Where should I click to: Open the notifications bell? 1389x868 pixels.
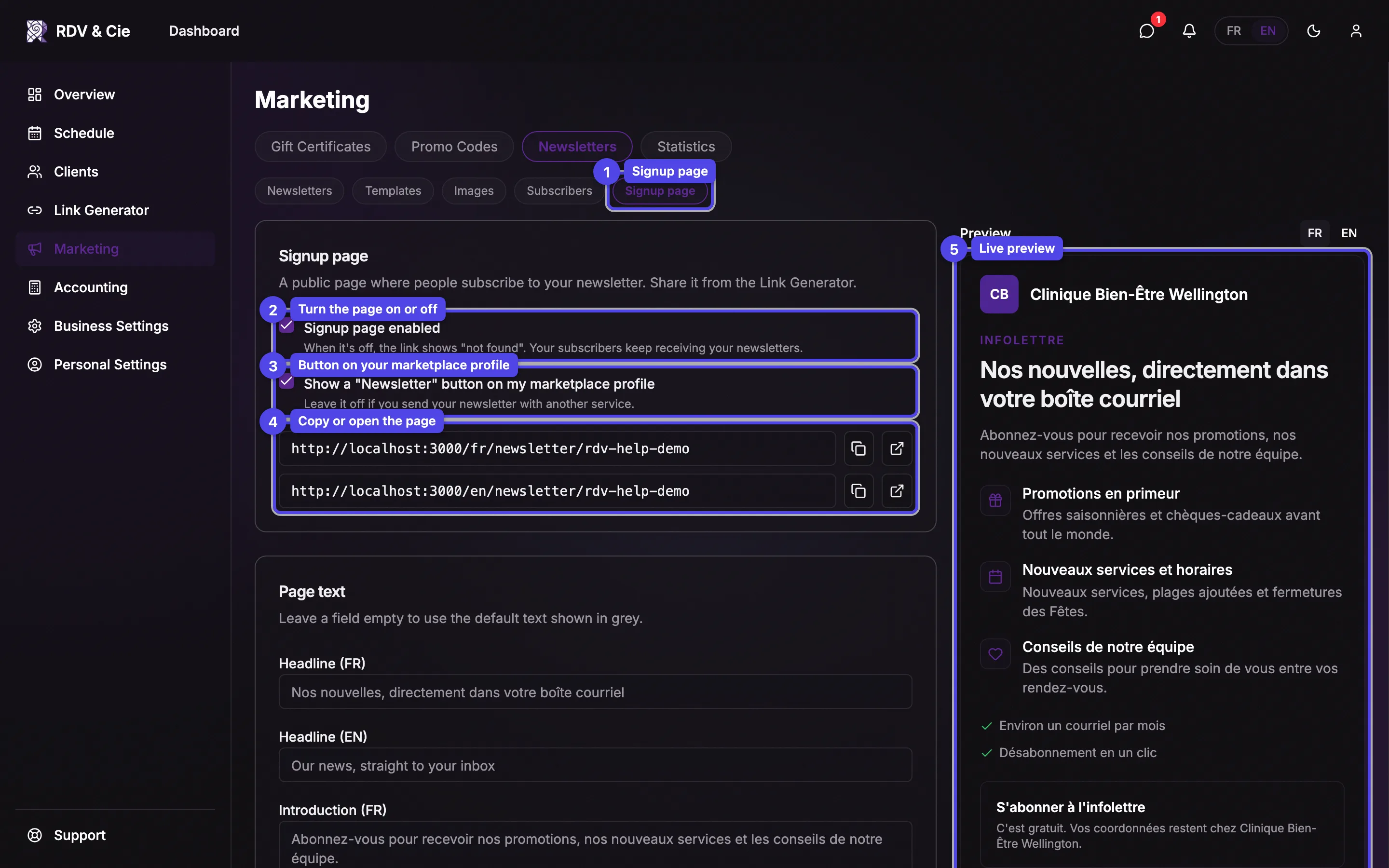(1189, 31)
